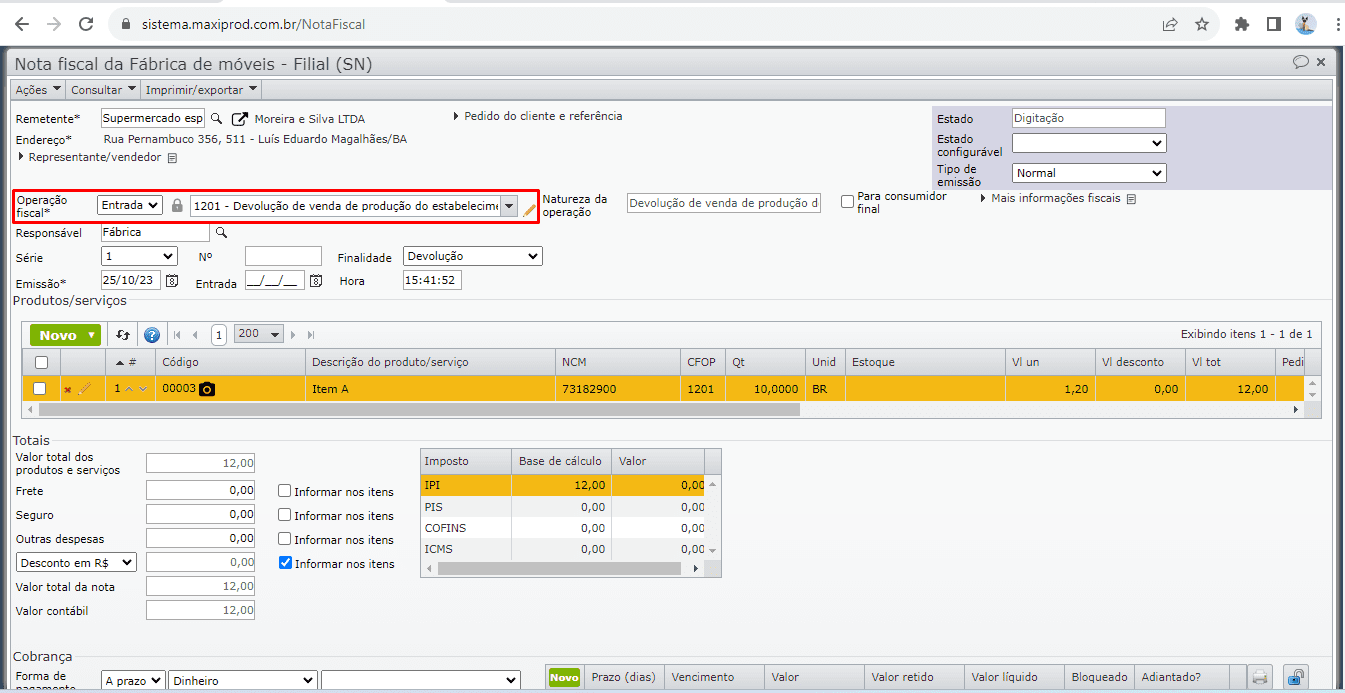Image resolution: width=1345 pixels, height=693 pixels.
Task: Check Informar nos itens for Frete
Action: (285, 491)
